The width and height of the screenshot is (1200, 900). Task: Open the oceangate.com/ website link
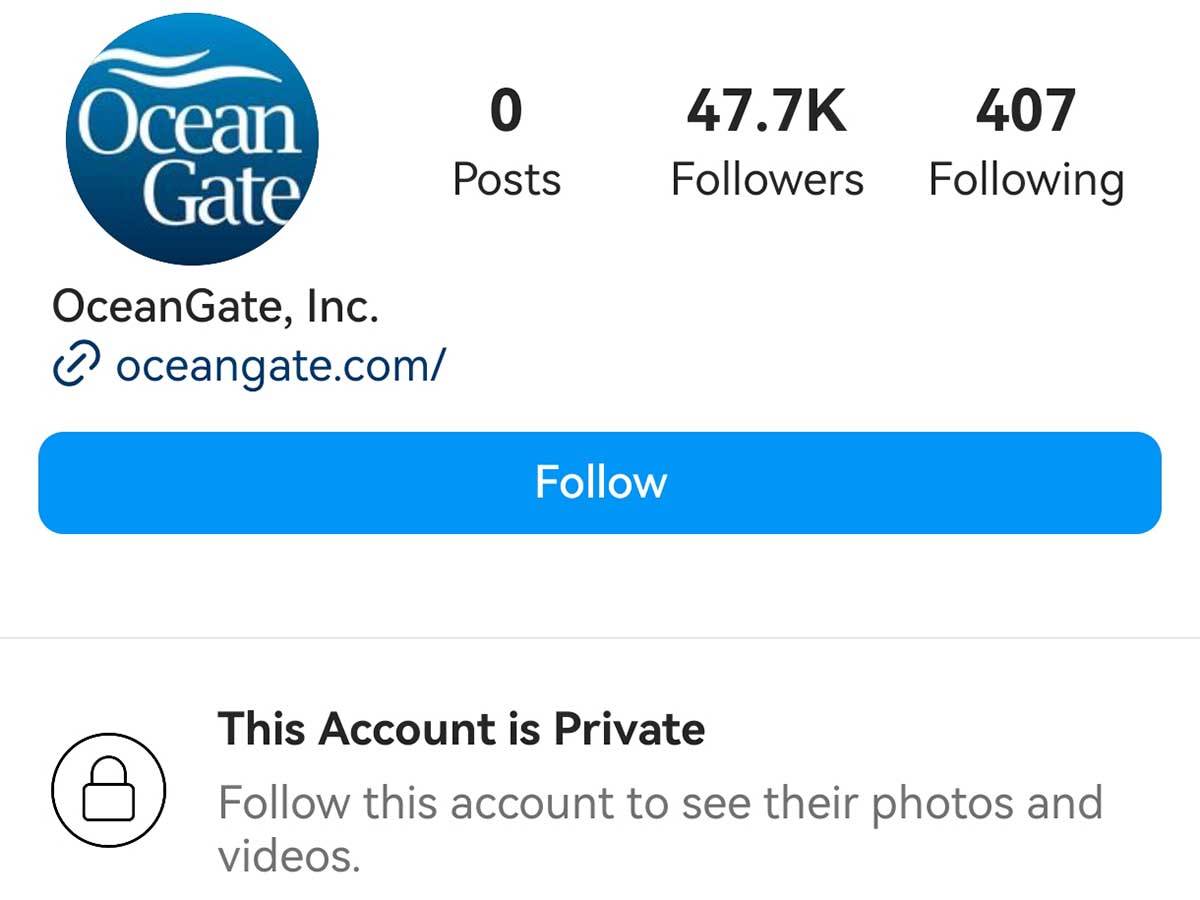coord(280,367)
